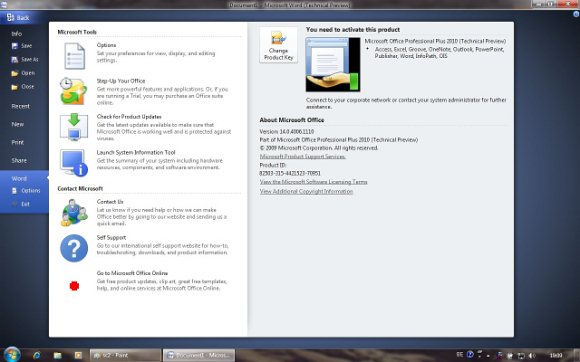Image resolution: width=580 pixels, height=362 pixels.
Task: Click the 'Go to Microsoft Office Online' heading text
Action: 132,273
